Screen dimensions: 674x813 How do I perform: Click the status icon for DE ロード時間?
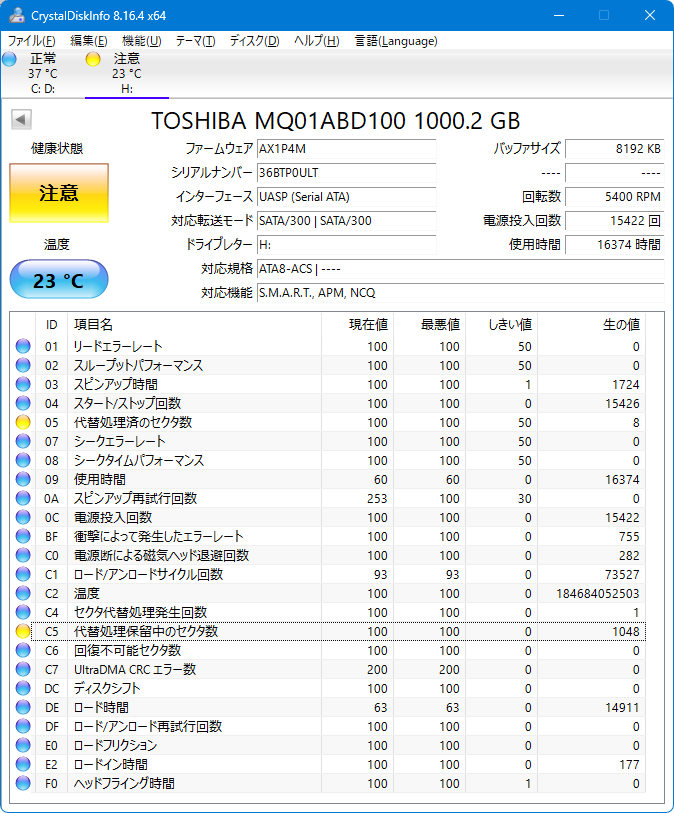click(x=23, y=707)
